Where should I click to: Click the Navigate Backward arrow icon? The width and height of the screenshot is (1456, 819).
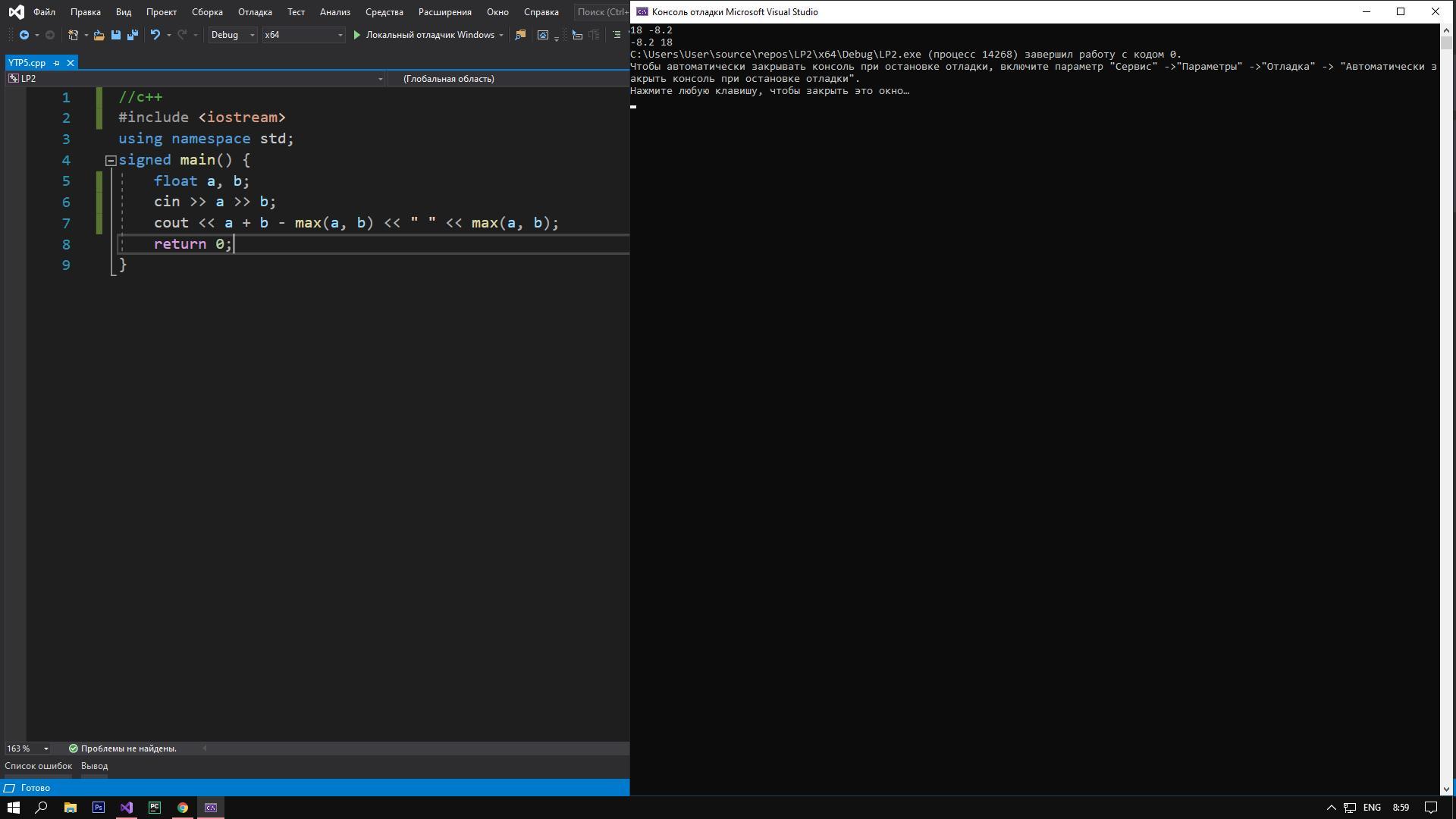coord(24,35)
